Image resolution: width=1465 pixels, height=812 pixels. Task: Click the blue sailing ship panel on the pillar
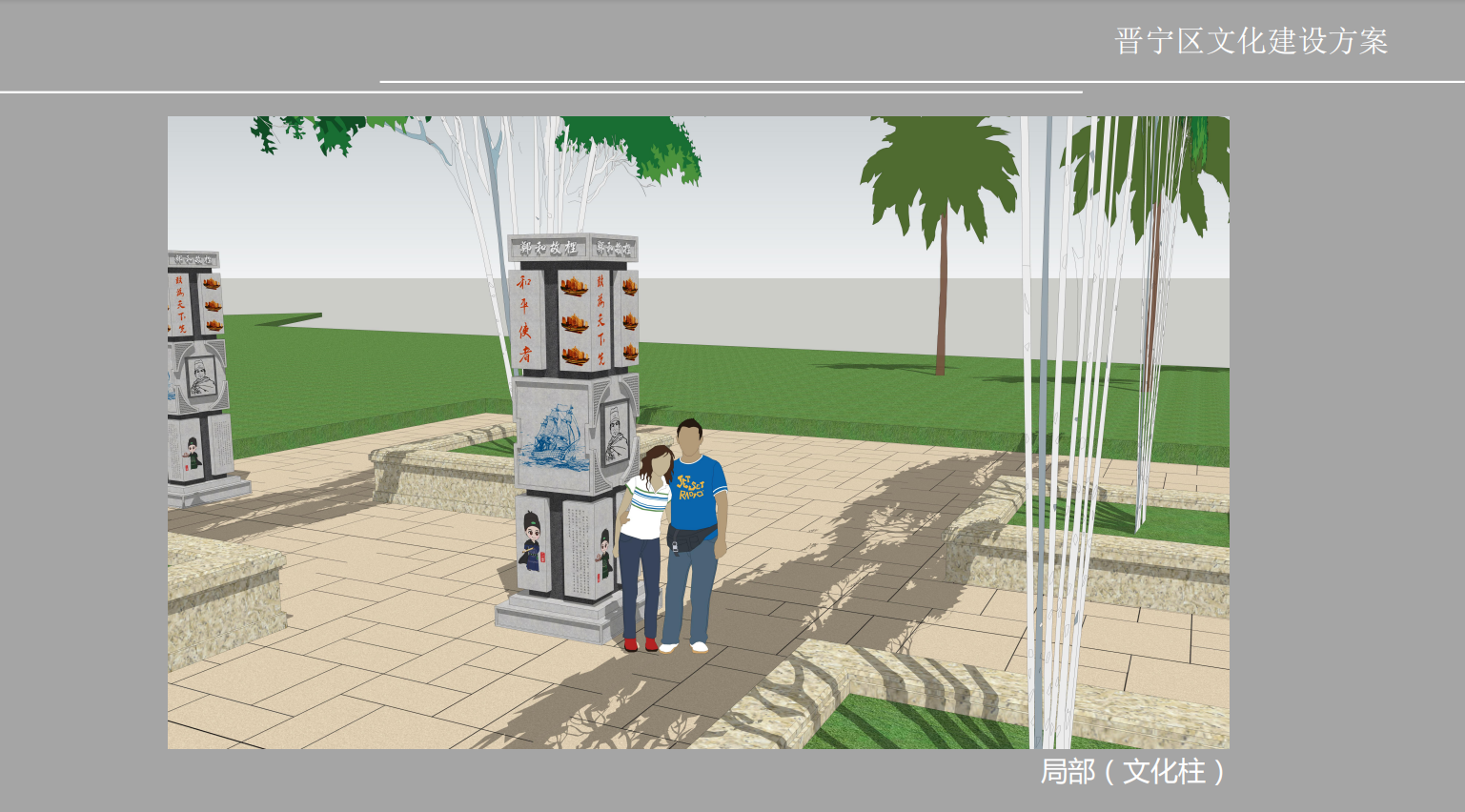pos(553,435)
